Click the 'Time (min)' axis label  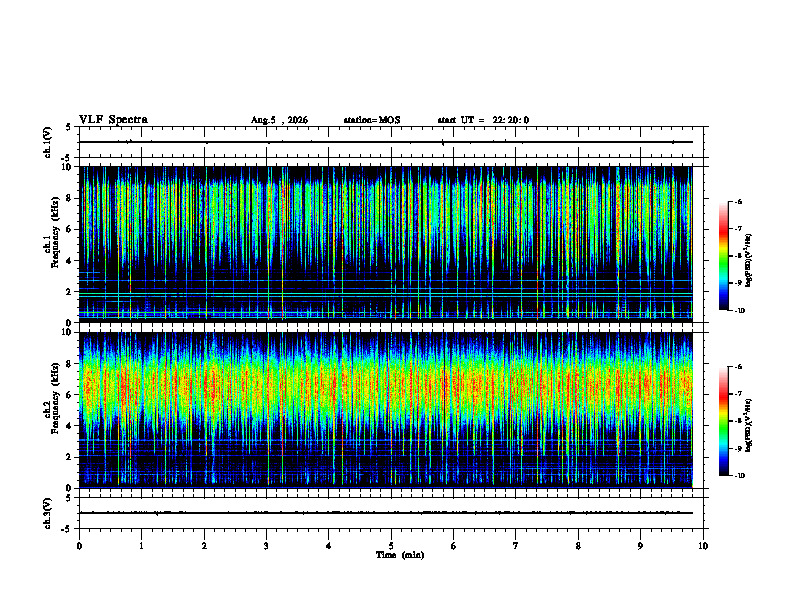[x=400, y=555]
